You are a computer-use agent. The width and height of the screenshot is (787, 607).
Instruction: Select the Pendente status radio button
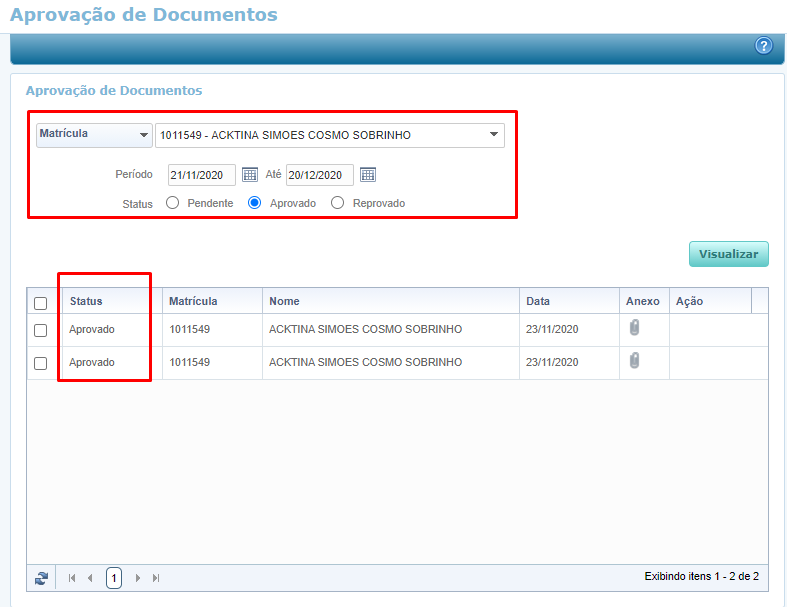(x=172, y=203)
